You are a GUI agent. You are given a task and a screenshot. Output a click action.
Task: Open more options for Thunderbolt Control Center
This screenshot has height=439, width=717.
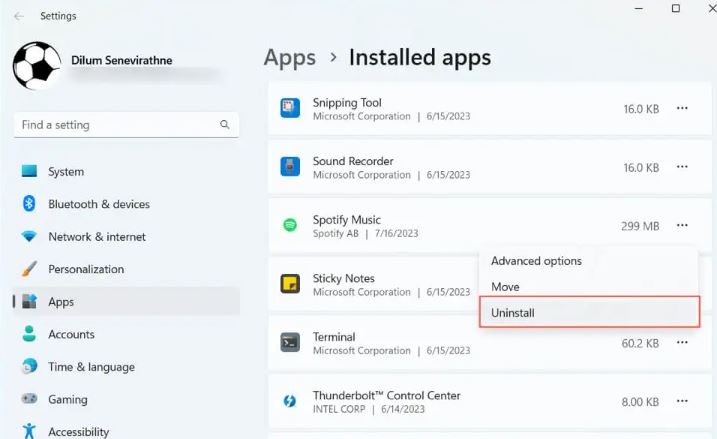[682, 401]
